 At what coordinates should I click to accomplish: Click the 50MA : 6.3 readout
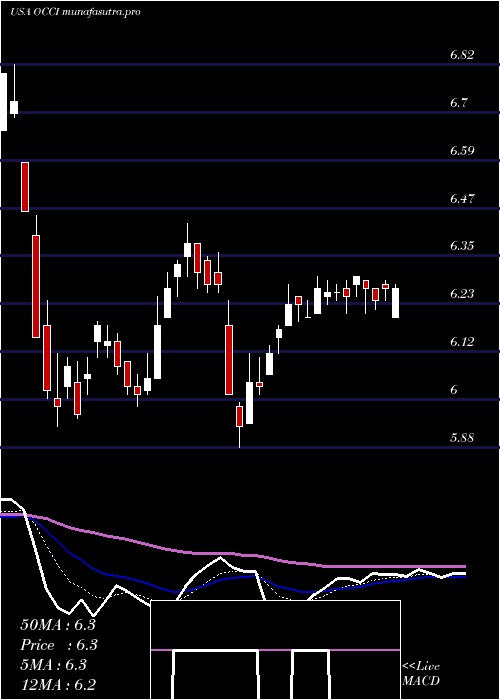pyautogui.click(x=58, y=625)
